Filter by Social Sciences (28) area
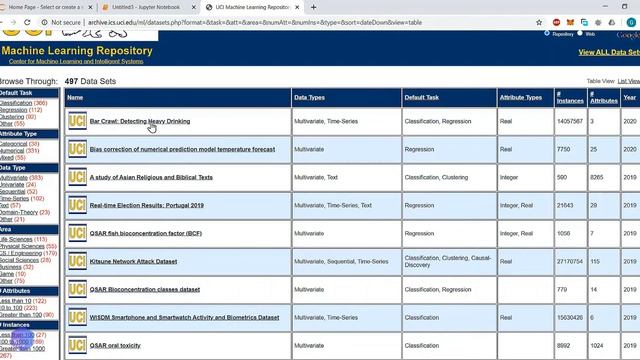 [x=19, y=260]
